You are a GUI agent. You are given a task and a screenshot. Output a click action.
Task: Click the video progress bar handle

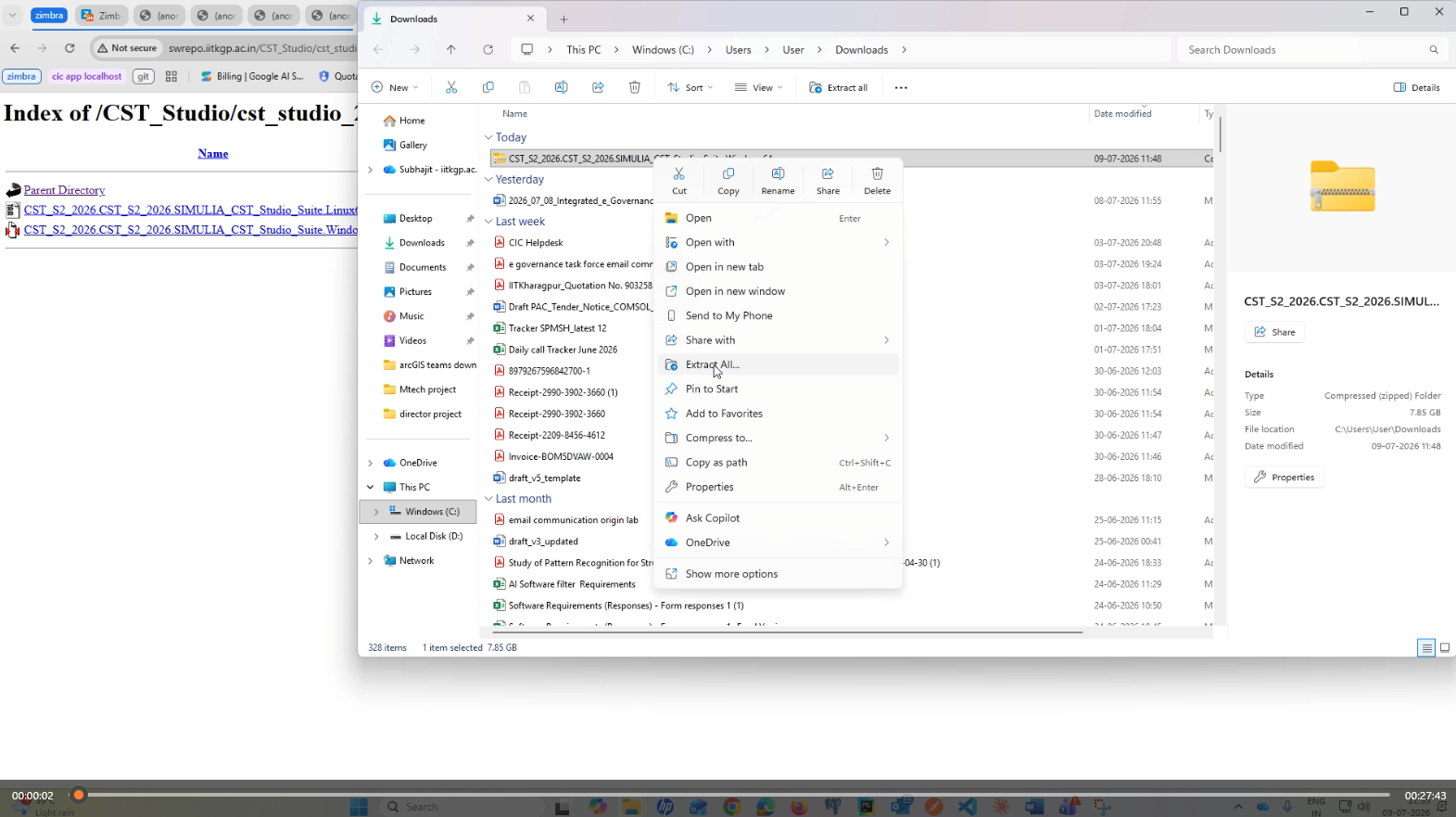tap(79, 795)
